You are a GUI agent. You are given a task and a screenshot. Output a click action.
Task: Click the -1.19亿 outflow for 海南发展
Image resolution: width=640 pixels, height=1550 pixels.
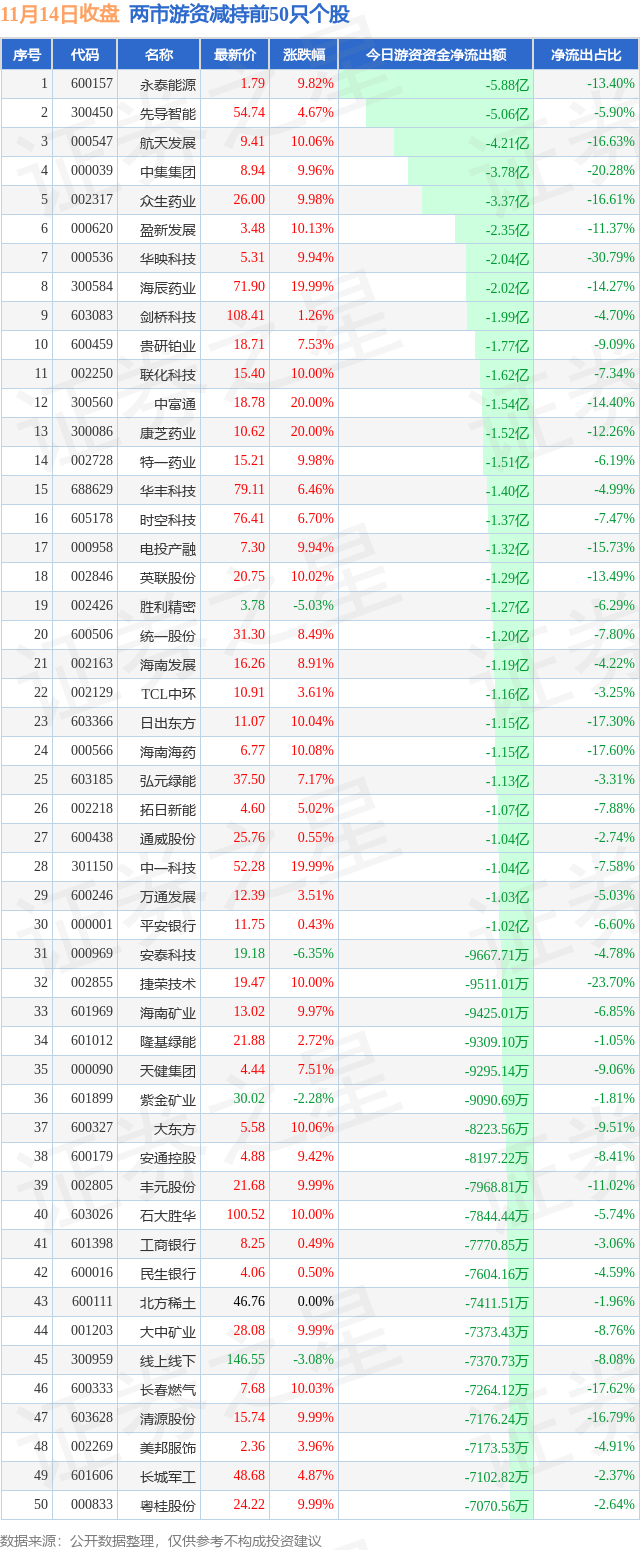[506, 665]
